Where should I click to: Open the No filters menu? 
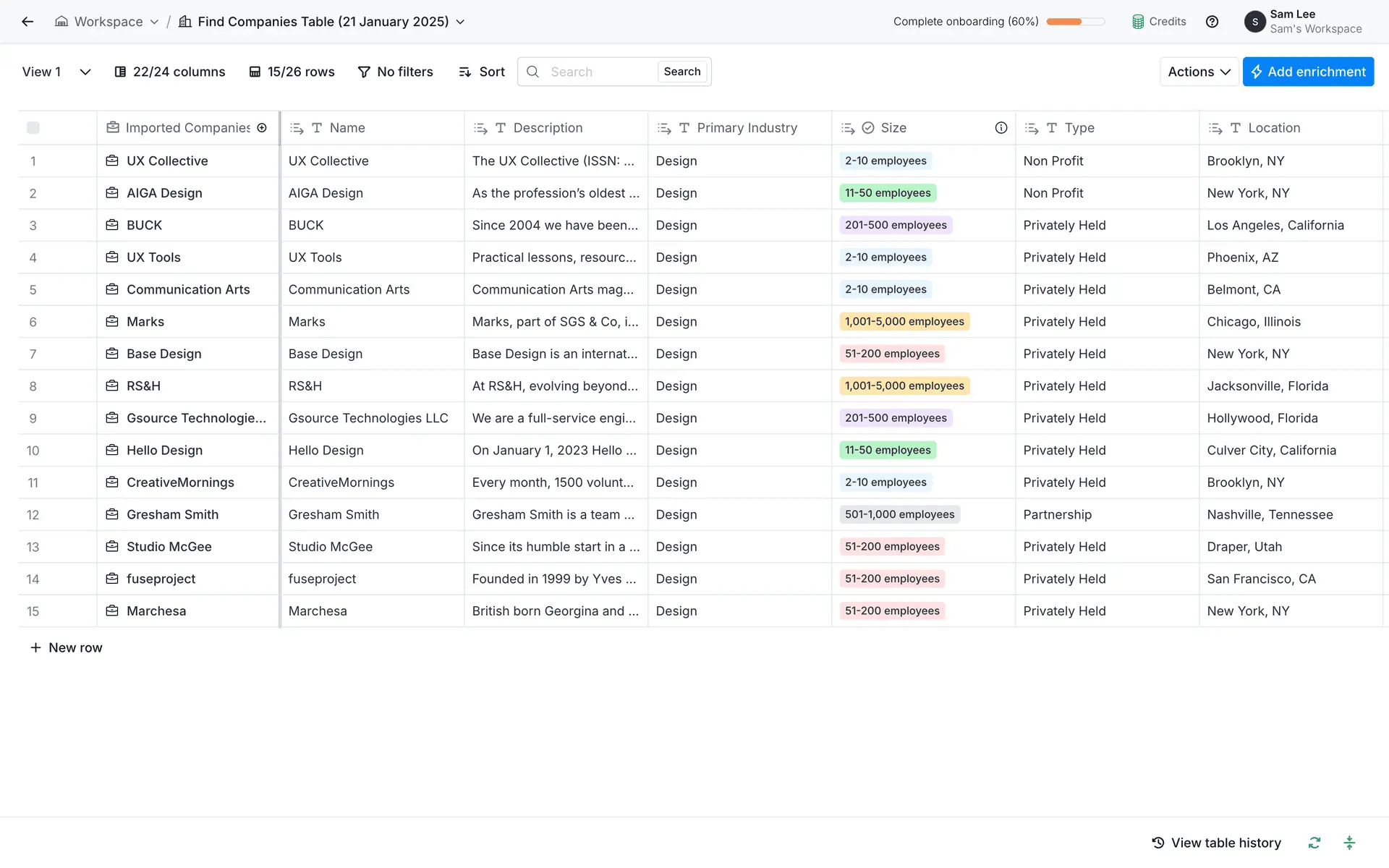click(395, 72)
